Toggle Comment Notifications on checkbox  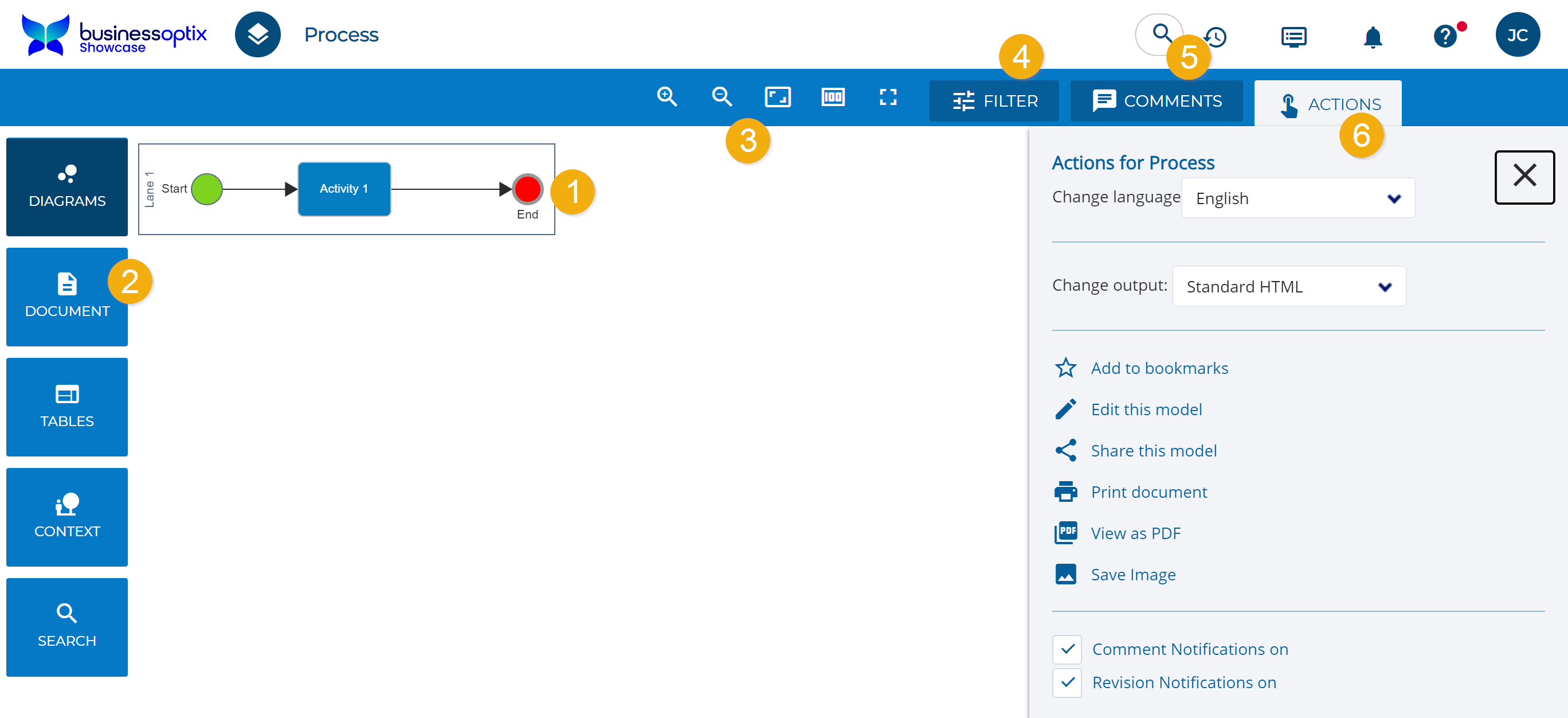click(x=1067, y=649)
